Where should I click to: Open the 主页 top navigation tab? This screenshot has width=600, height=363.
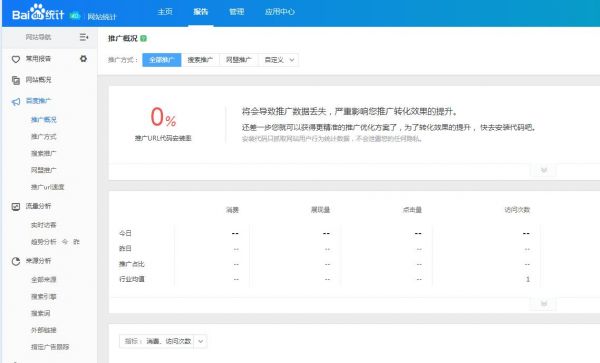165,12
